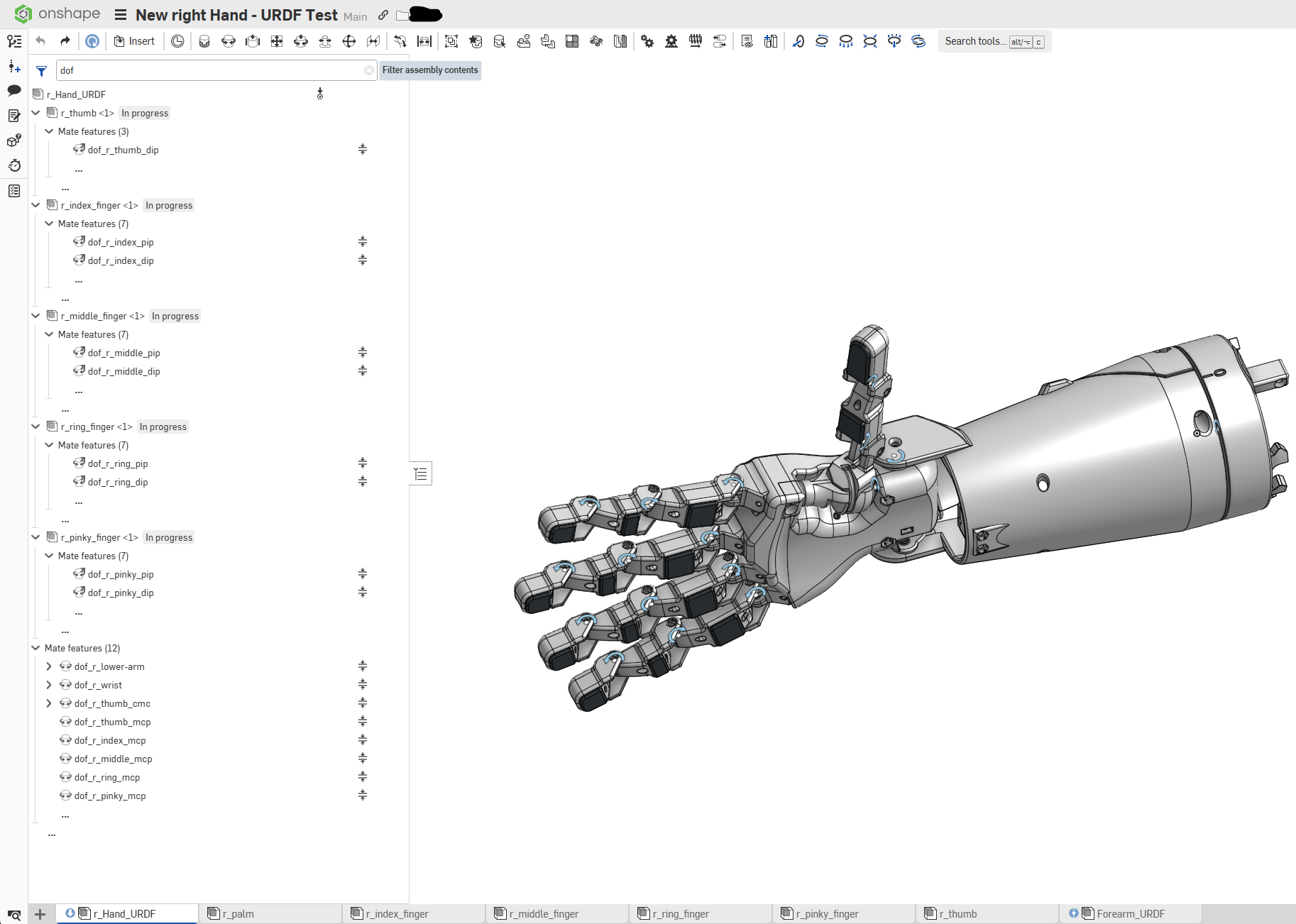Clear the dof filter text
Image resolution: width=1296 pixels, height=924 pixels.
tap(369, 70)
